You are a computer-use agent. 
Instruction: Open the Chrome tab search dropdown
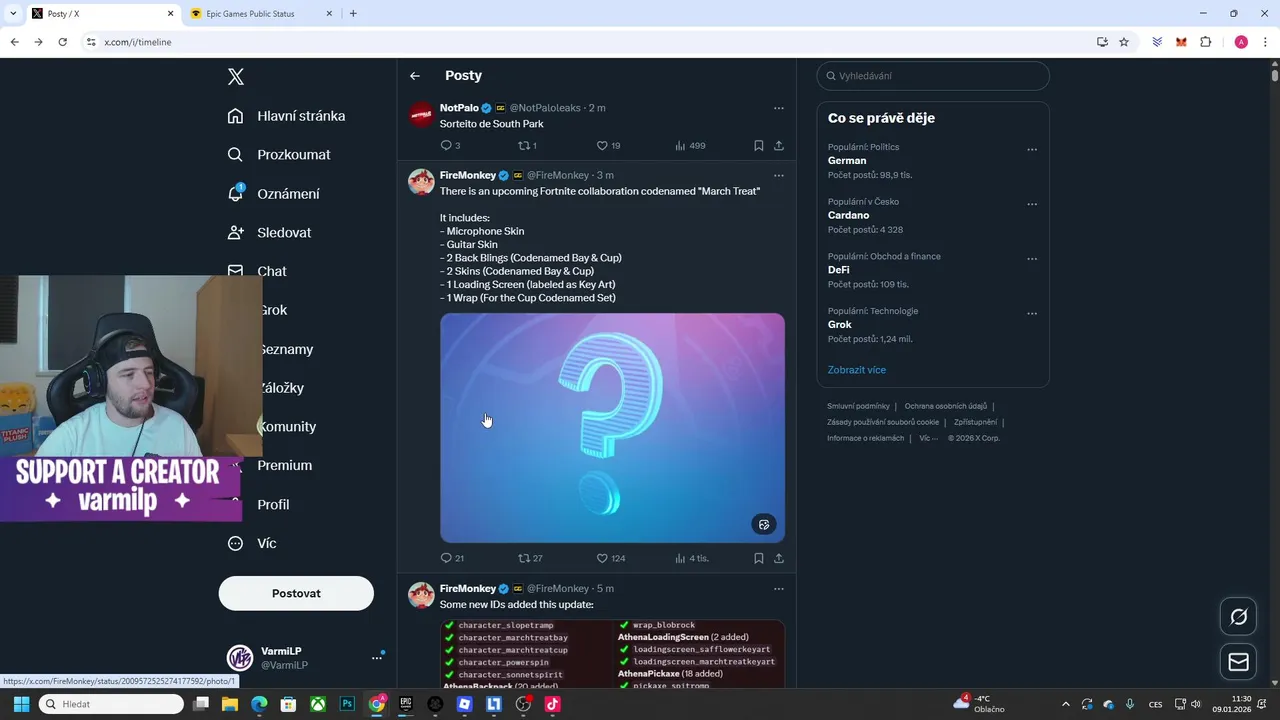click(13, 14)
